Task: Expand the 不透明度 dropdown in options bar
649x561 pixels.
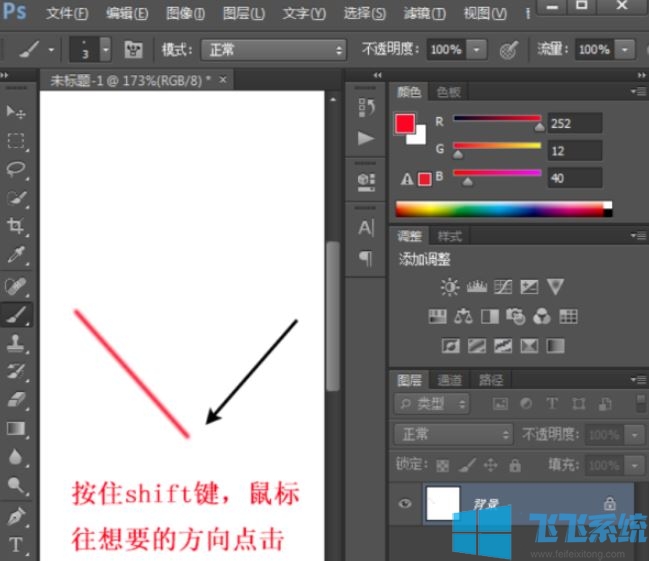Action: [476, 49]
